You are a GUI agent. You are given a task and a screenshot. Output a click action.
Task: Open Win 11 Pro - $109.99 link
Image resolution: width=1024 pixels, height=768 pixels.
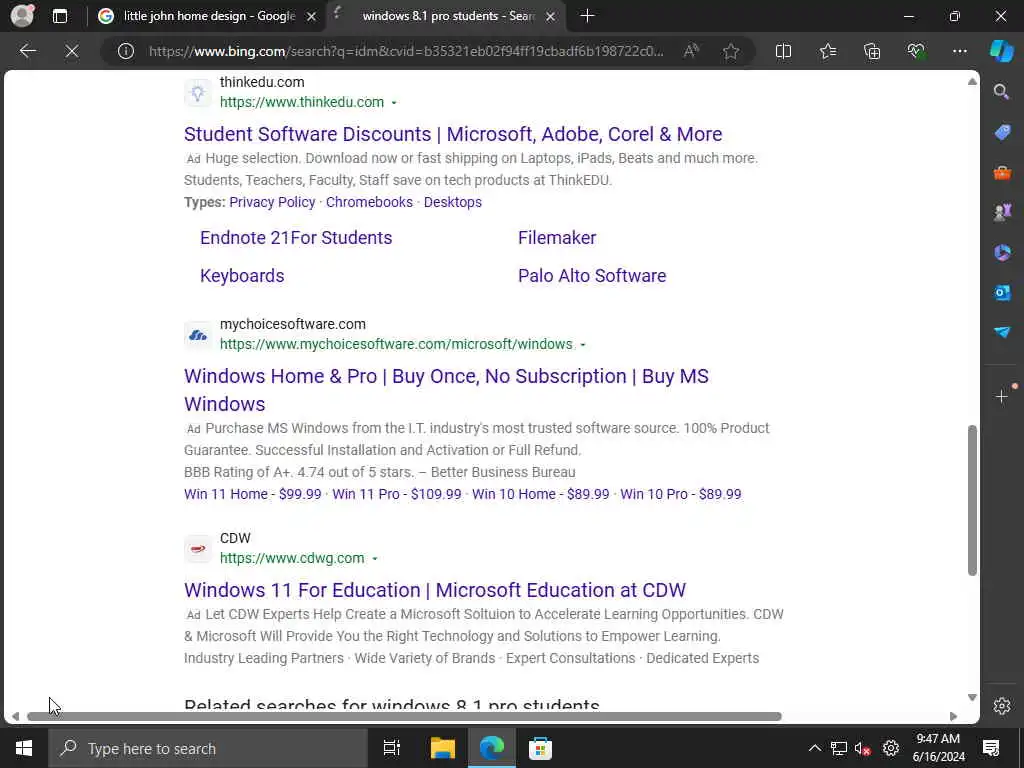click(x=396, y=494)
